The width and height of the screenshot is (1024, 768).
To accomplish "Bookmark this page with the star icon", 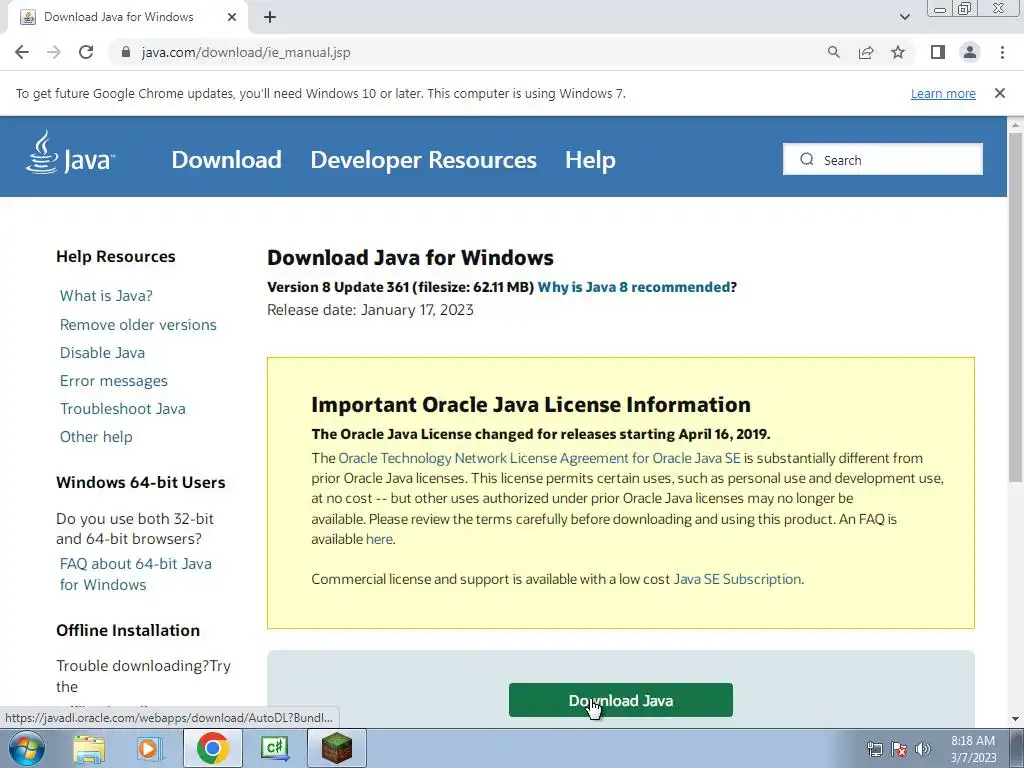I will tap(898, 52).
